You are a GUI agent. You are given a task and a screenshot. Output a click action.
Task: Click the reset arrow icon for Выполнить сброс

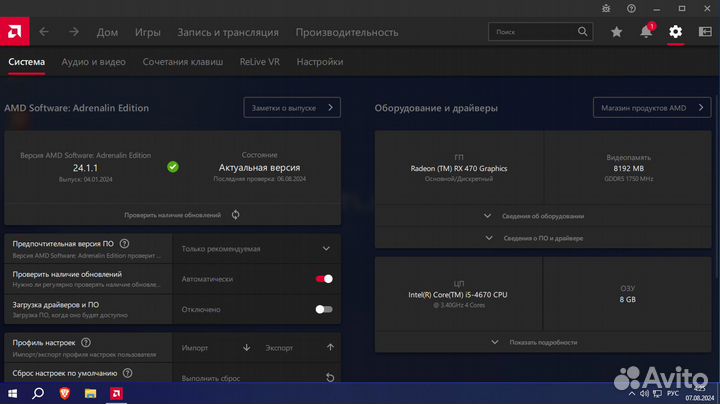[330, 377]
